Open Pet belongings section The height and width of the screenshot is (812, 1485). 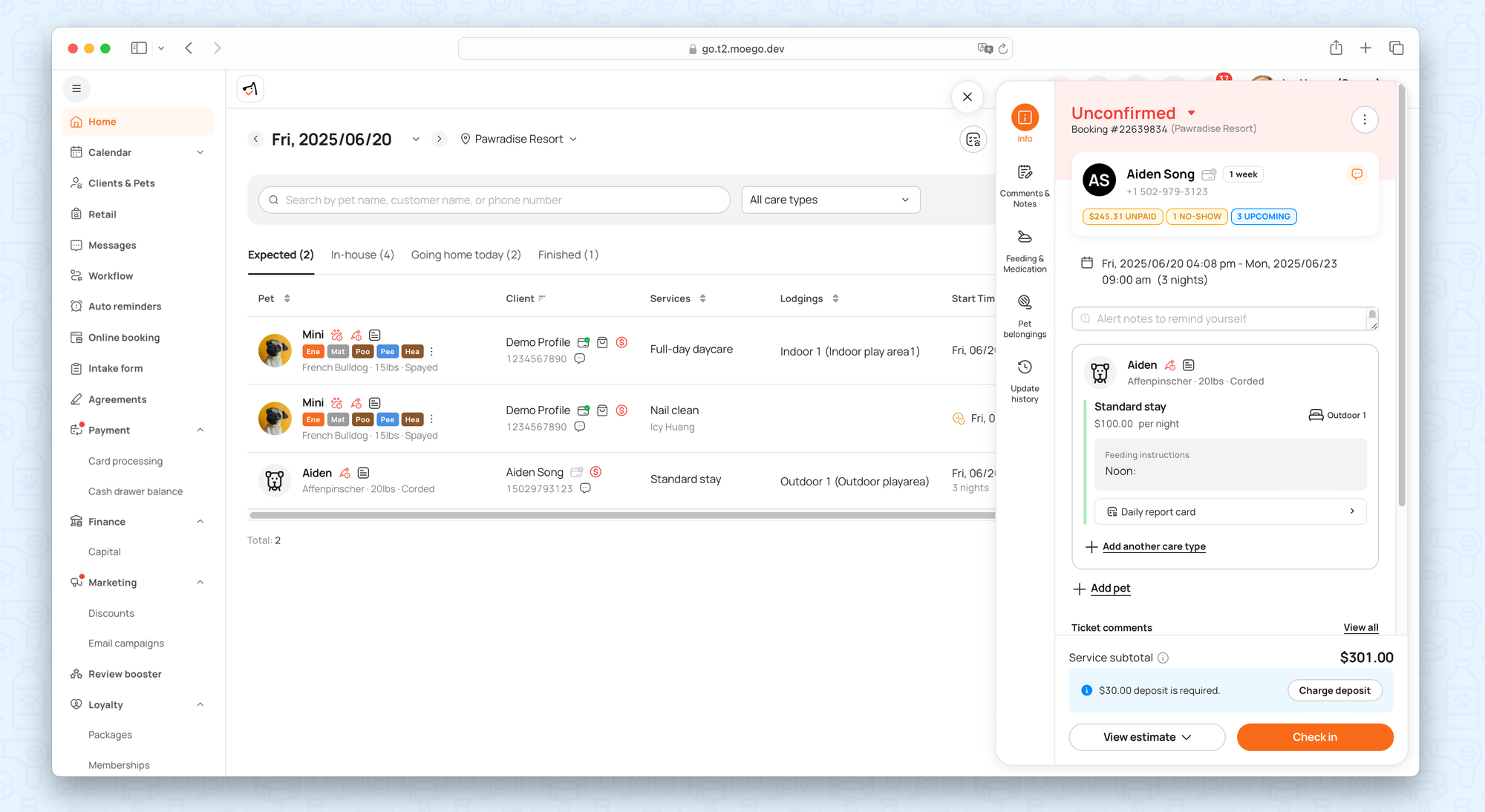tap(1025, 303)
